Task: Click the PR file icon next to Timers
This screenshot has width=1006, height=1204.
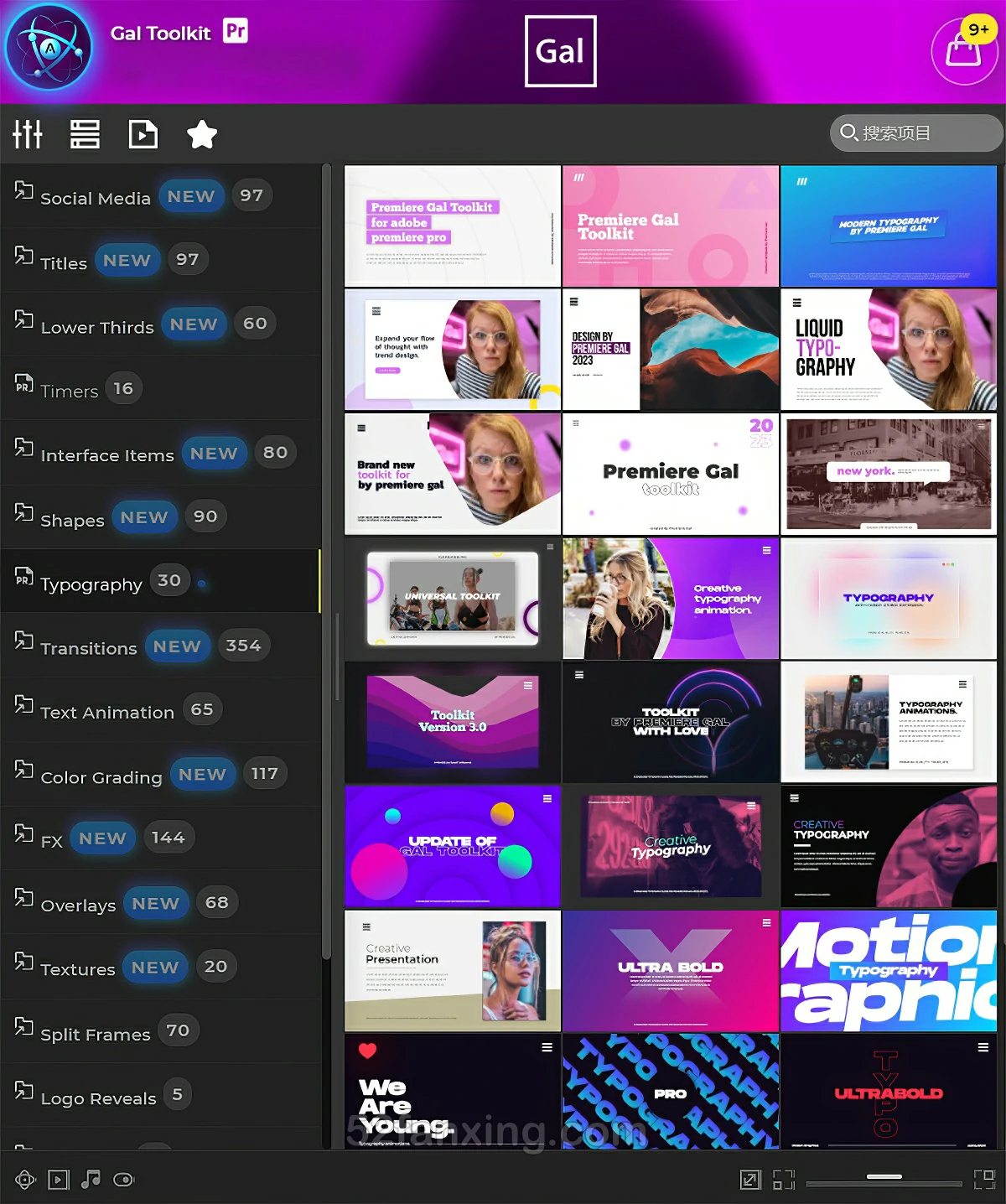Action: tap(23, 383)
